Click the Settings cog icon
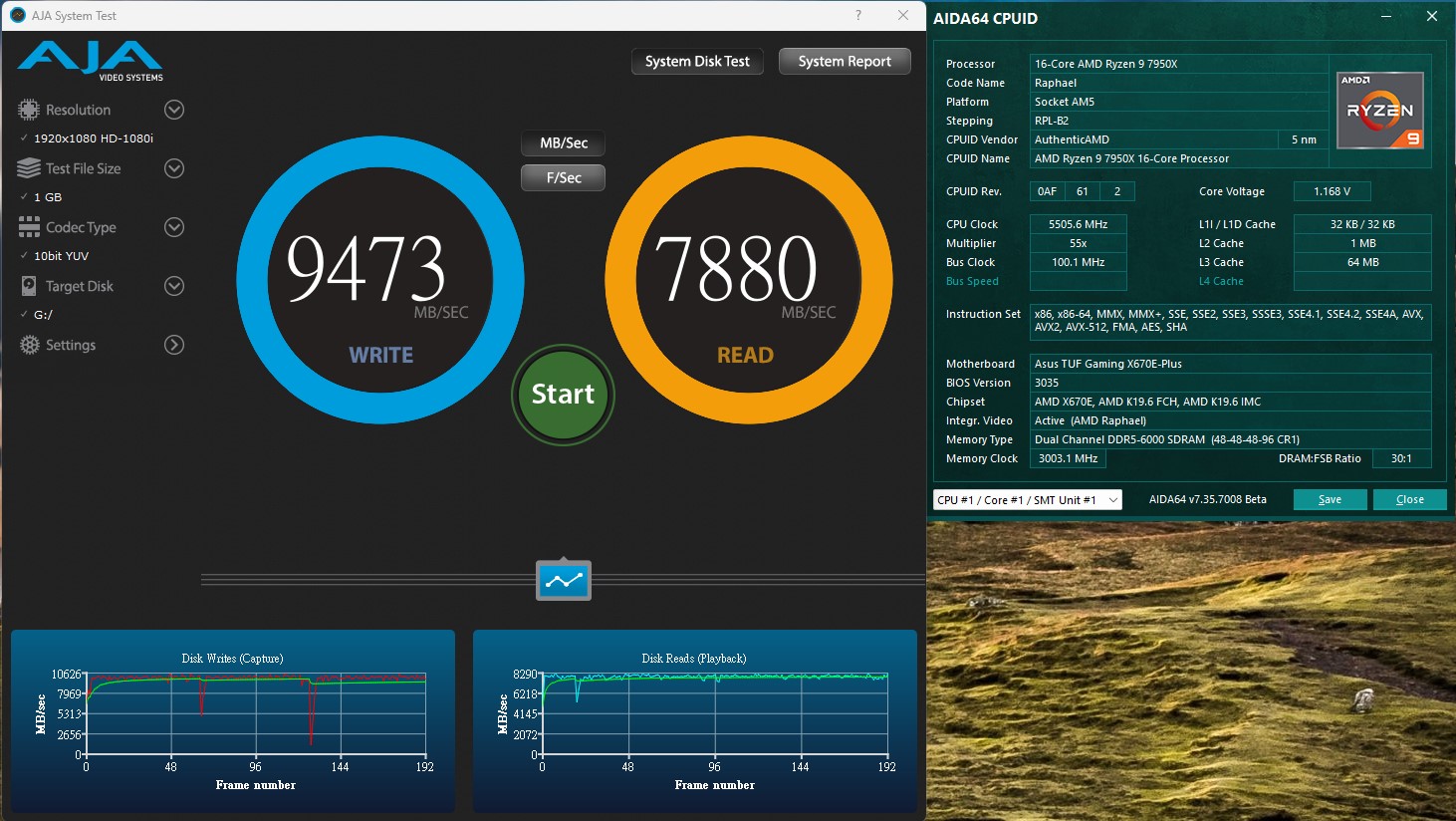The width and height of the screenshot is (1456, 821). click(x=30, y=345)
